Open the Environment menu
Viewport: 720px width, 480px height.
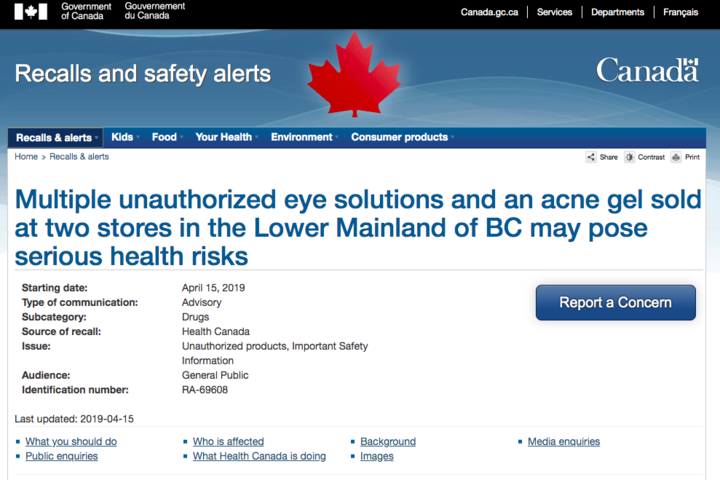[x=304, y=137]
